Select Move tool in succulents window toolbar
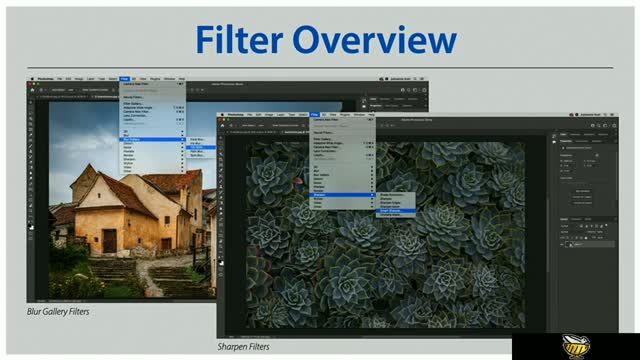The image size is (640, 360). pos(221,138)
